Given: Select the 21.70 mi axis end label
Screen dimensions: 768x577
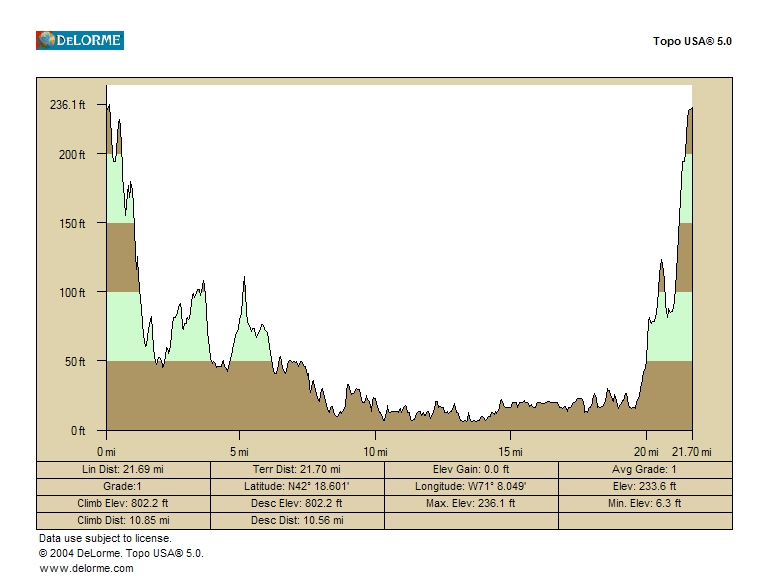Looking at the screenshot, I should pos(691,452).
